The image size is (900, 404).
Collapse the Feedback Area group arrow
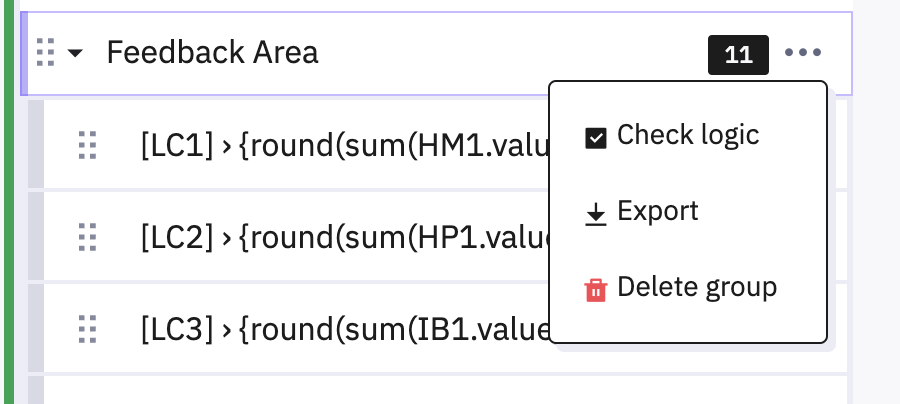76,53
